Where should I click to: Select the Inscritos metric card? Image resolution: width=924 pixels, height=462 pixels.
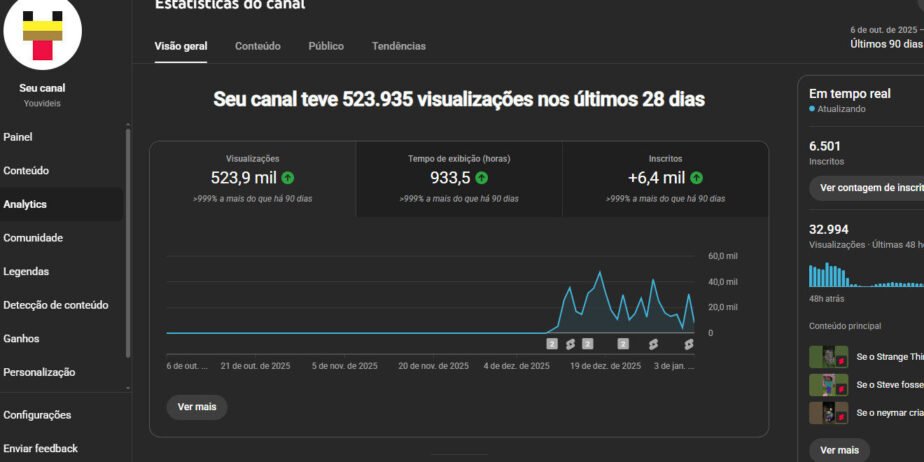coord(665,178)
